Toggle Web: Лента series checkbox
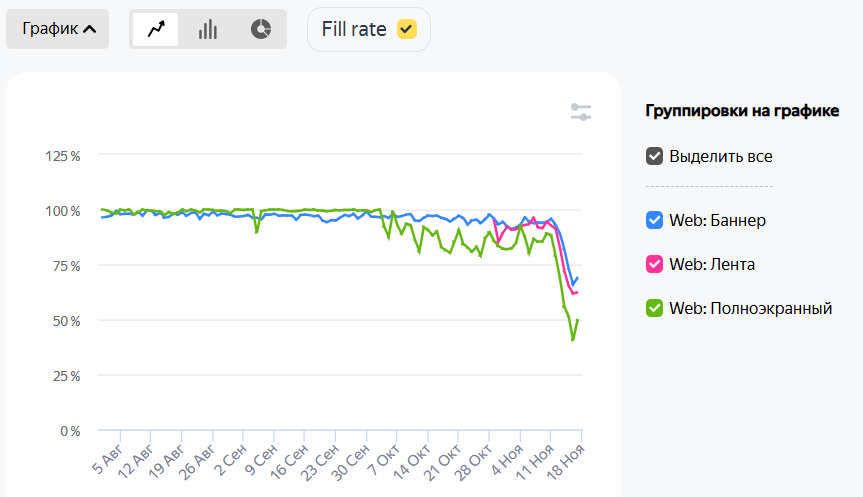863x497 pixels. 655,264
